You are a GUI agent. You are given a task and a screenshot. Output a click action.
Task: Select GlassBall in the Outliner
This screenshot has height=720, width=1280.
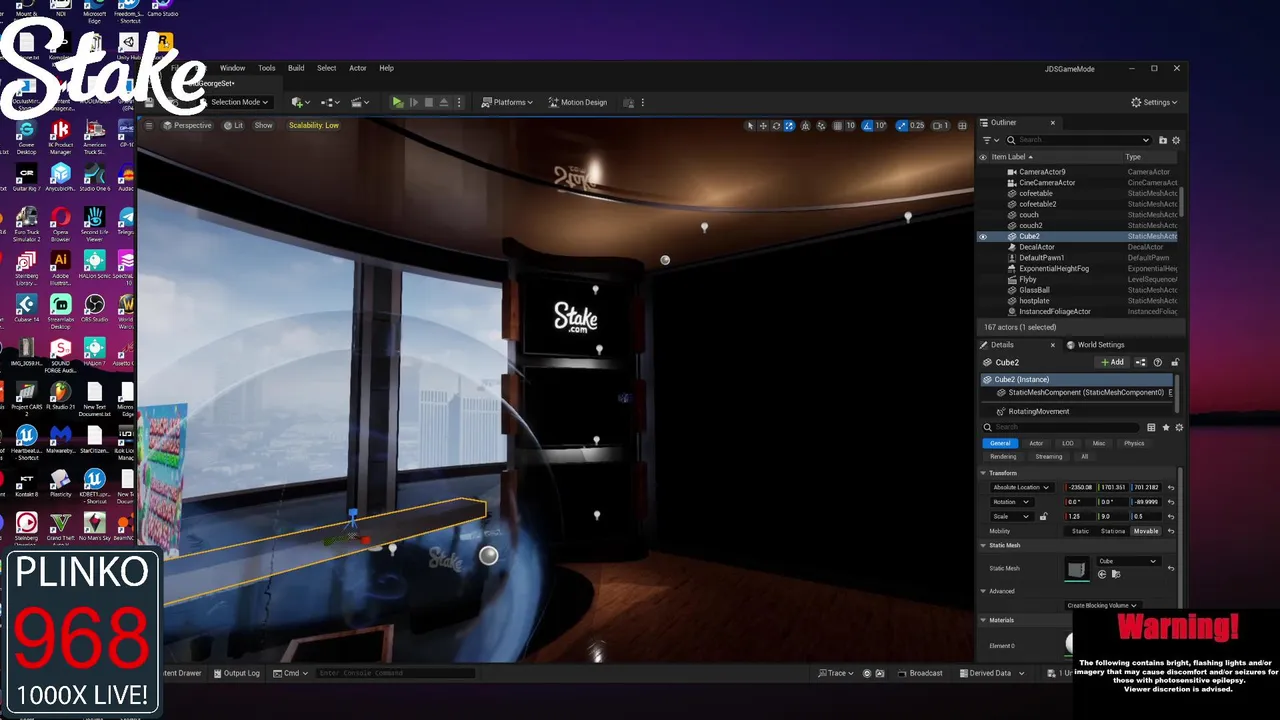tap(1034, 290)
